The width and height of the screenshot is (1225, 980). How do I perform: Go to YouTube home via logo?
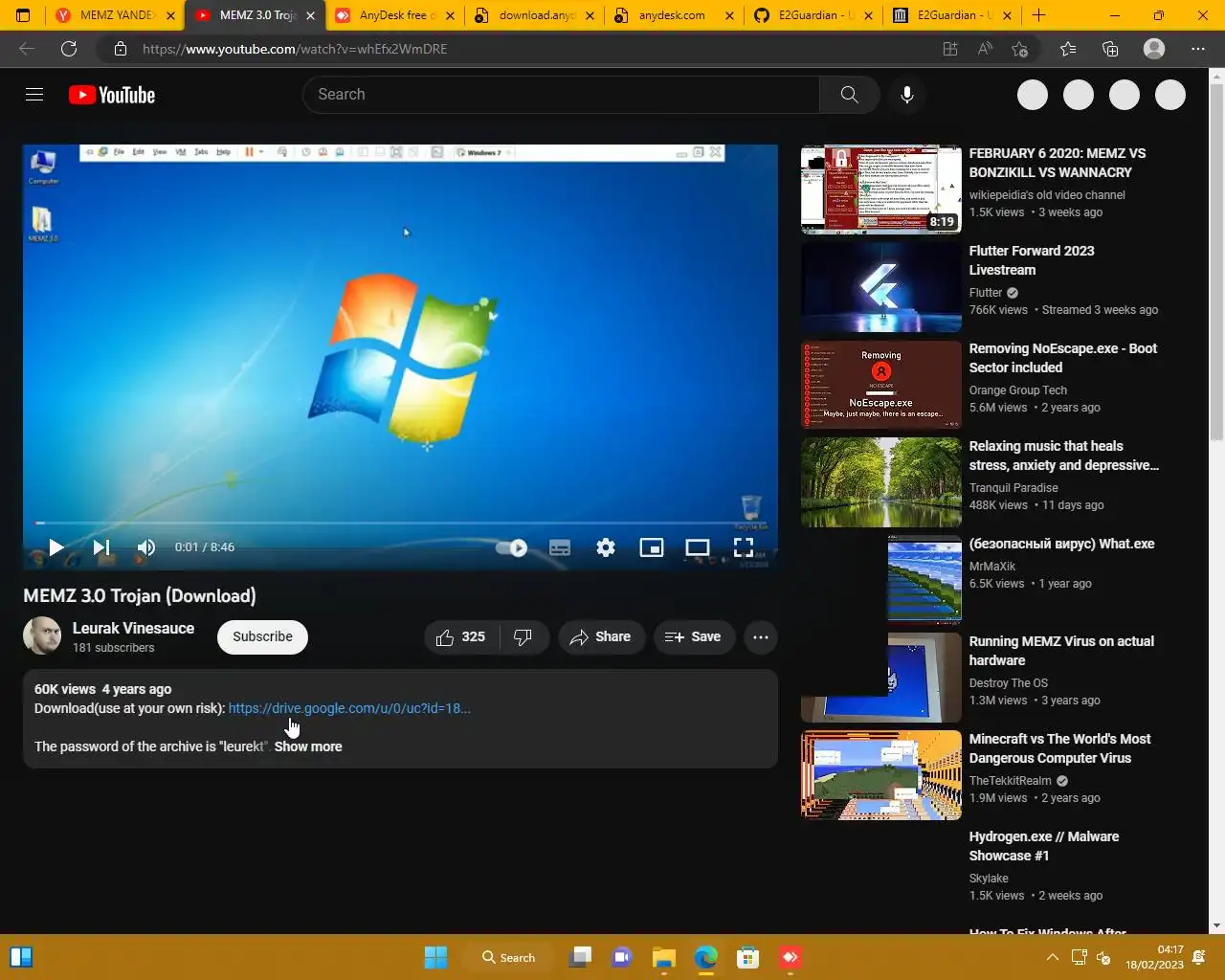[x=112, y=95]
